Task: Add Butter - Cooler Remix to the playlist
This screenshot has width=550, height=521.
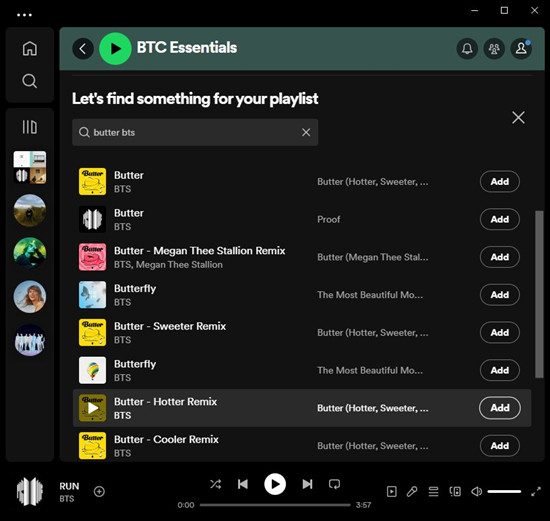Action: (499, 446)
